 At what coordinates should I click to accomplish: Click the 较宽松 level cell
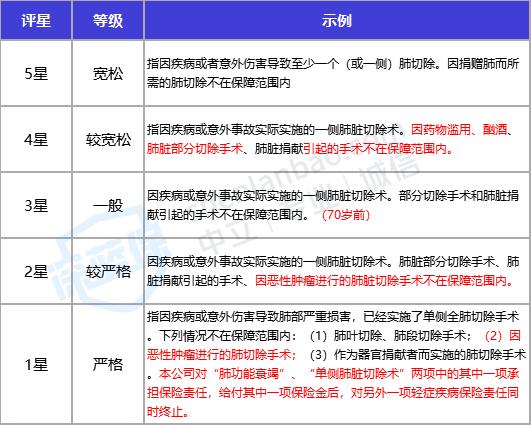pos(108,140)
